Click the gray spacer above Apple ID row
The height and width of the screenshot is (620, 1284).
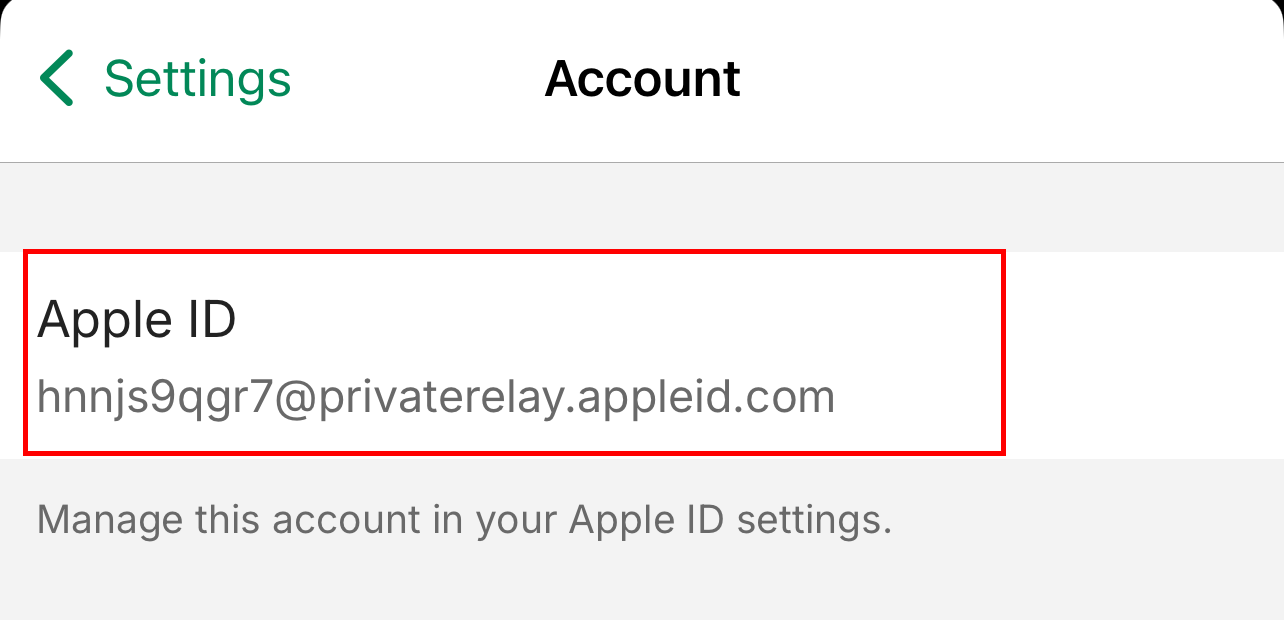640,208
